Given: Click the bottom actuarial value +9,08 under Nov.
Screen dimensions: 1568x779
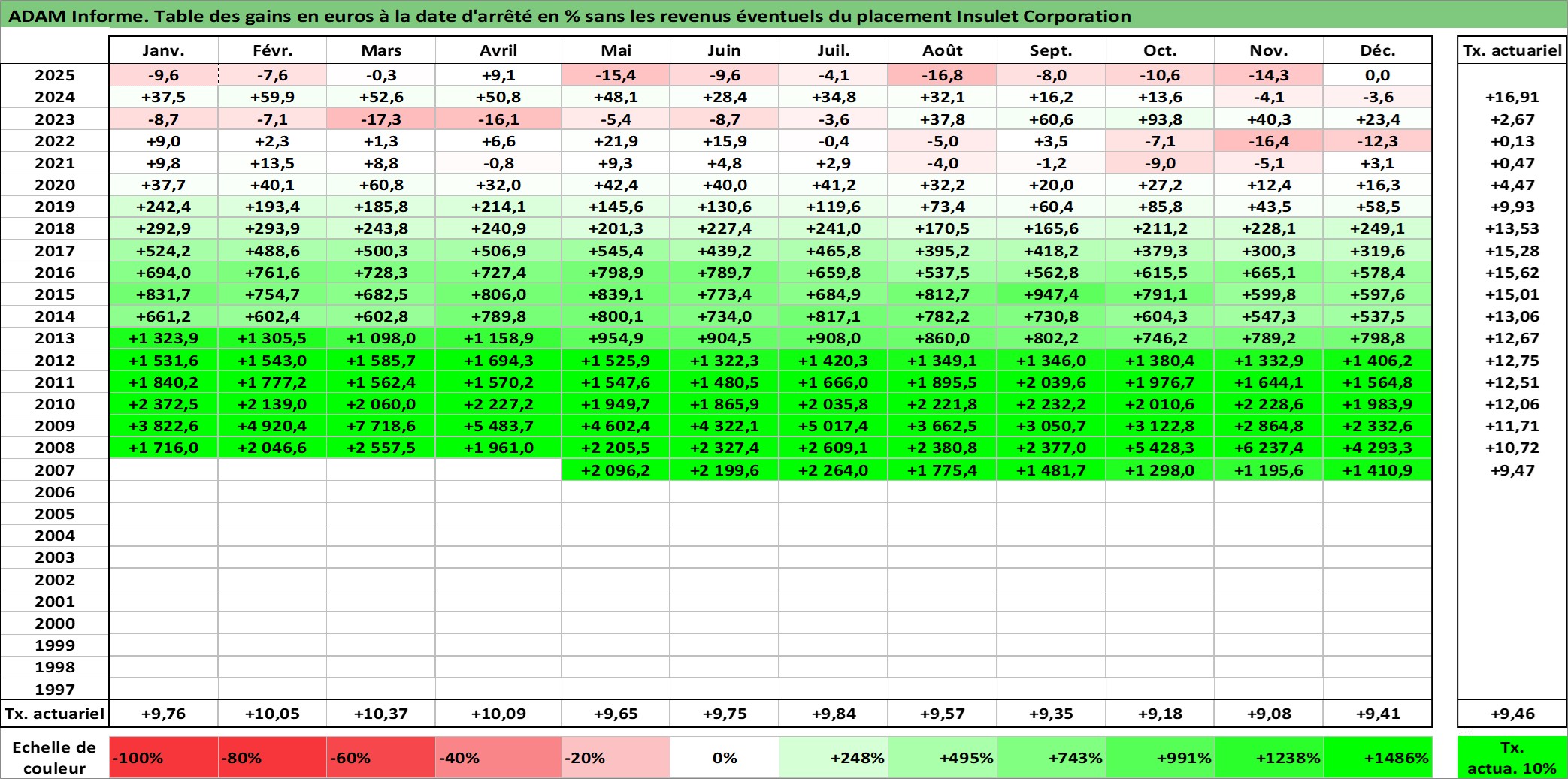Looking at the screenshot, I should (1269, 714).
